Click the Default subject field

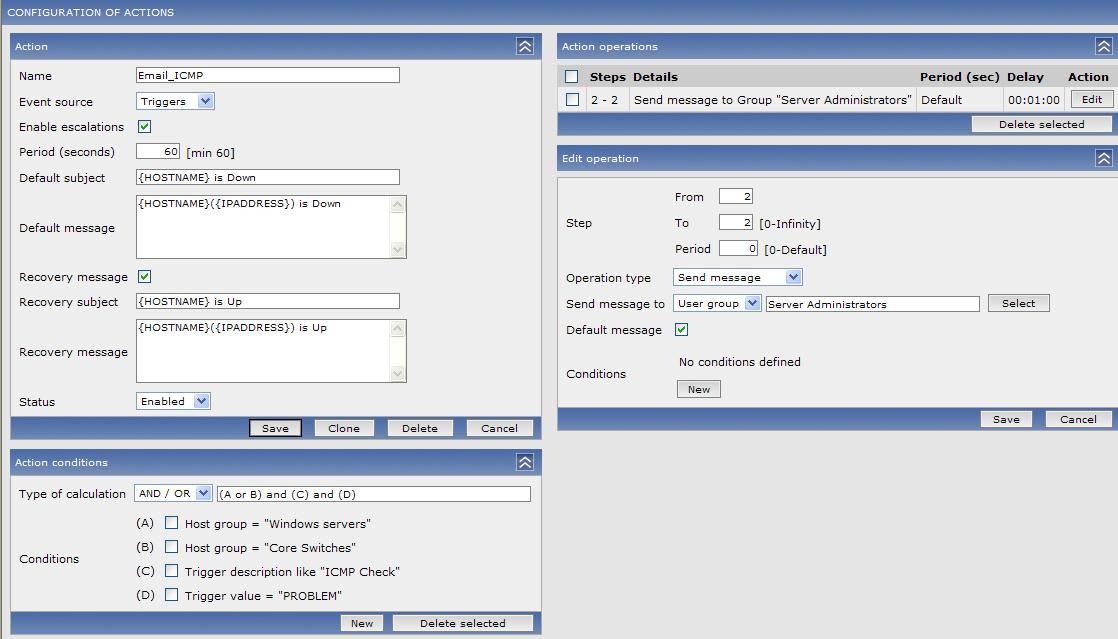[x=268, y=177]
